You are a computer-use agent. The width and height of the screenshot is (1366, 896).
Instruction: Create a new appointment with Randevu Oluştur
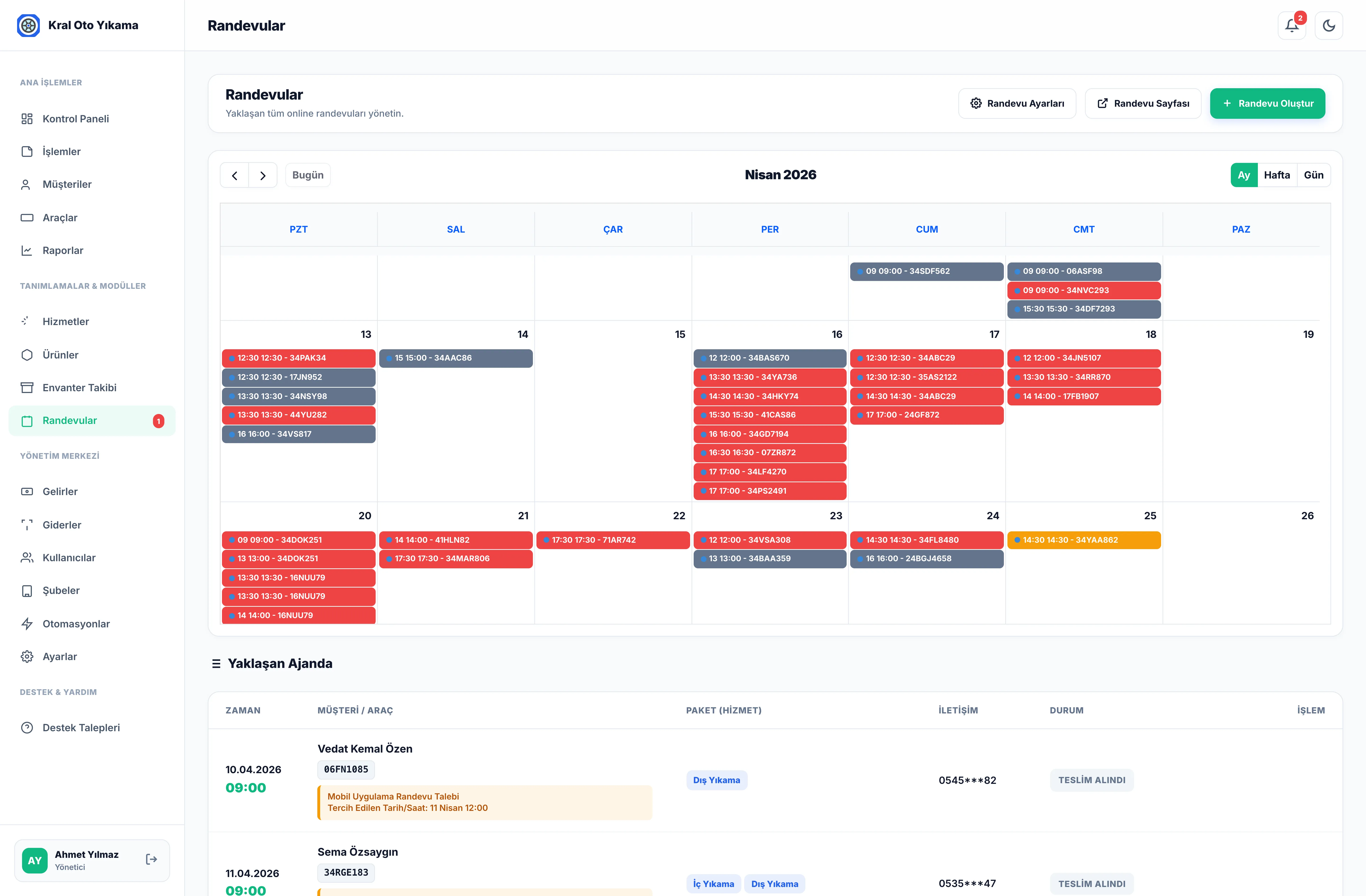point(1267,103)
